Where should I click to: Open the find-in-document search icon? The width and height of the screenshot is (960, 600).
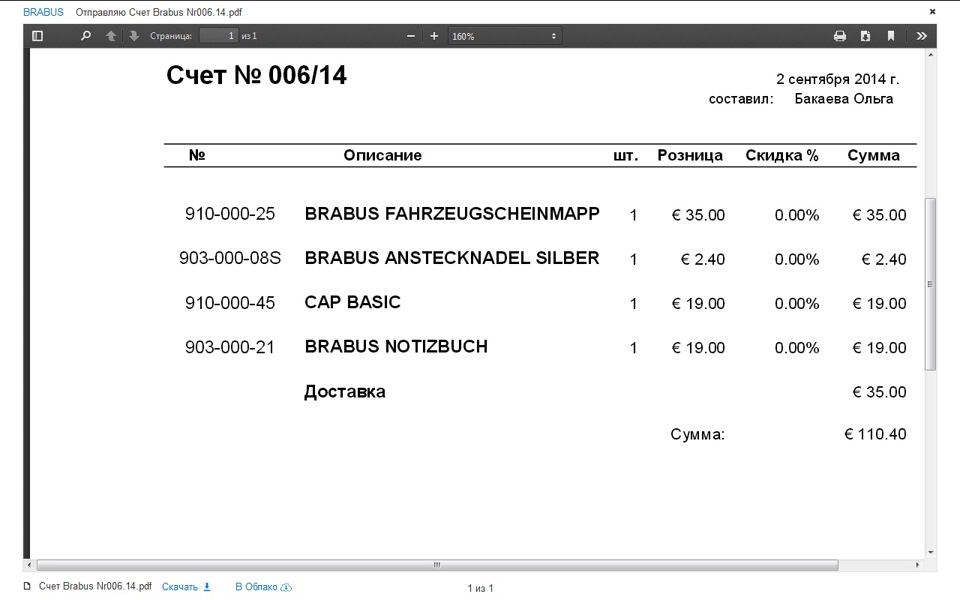tap(86, 36)
